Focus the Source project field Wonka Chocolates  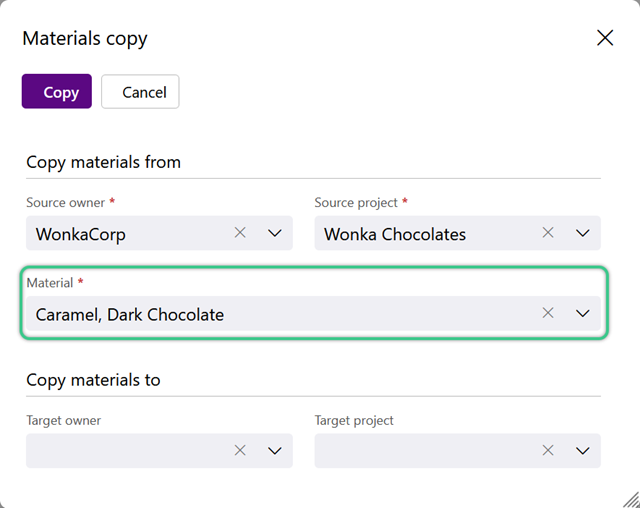point(458,233)
